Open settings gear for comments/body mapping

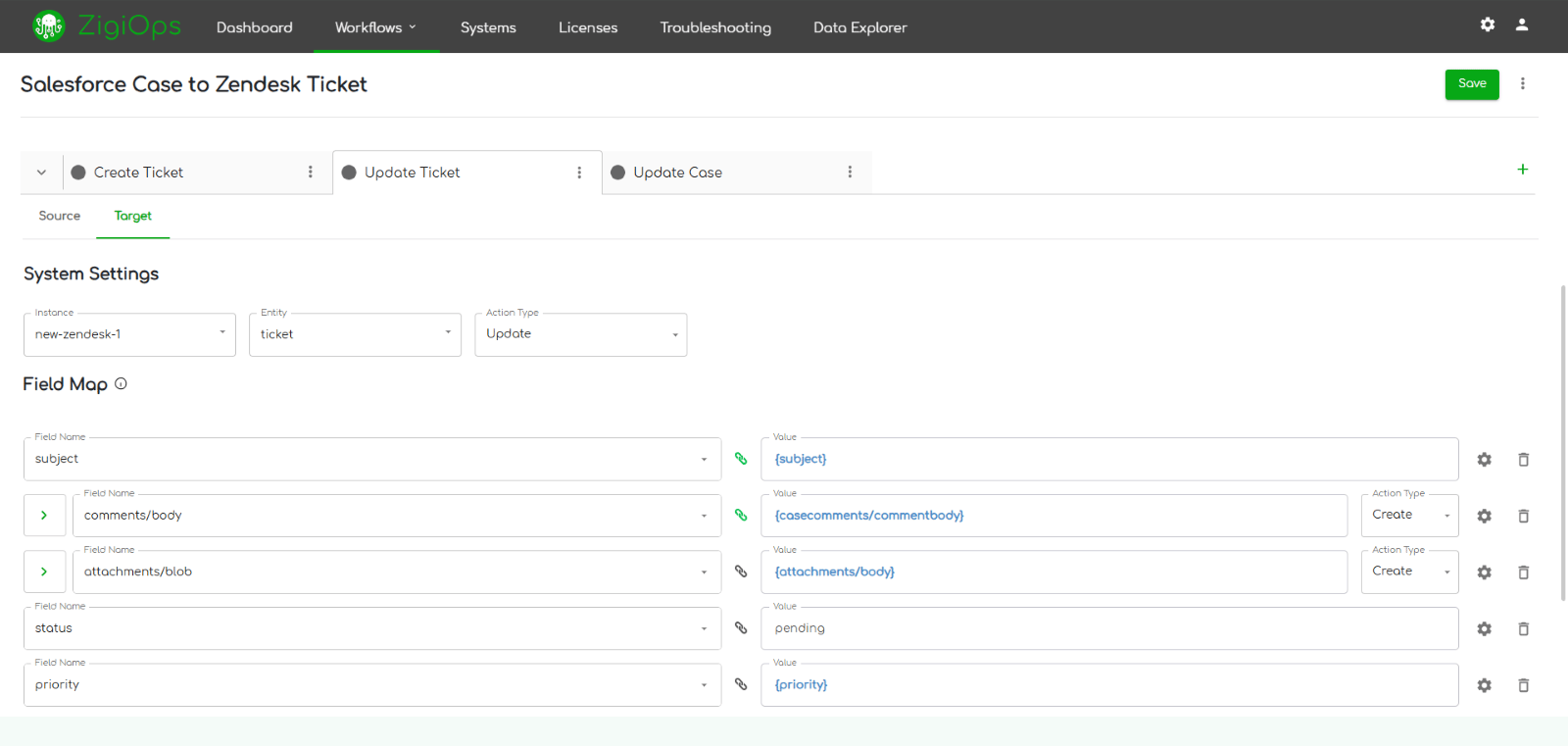1485,516
